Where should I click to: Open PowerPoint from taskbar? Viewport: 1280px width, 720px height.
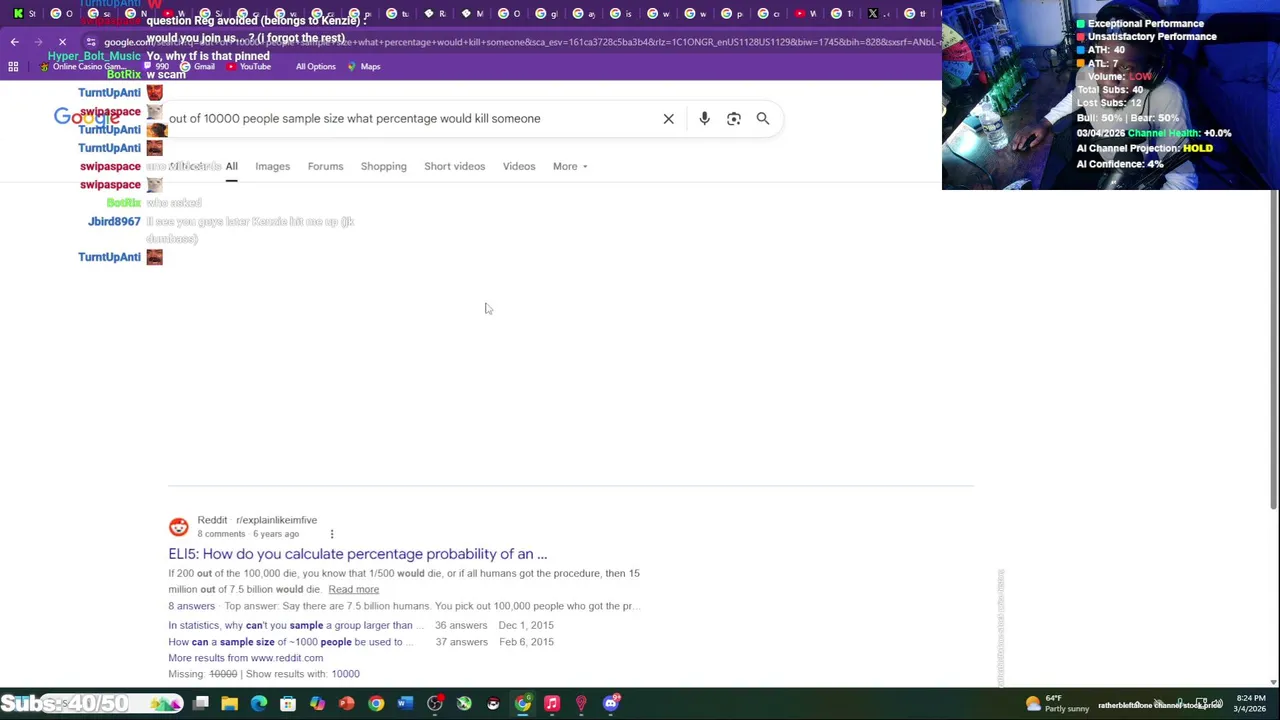point(346,704)
